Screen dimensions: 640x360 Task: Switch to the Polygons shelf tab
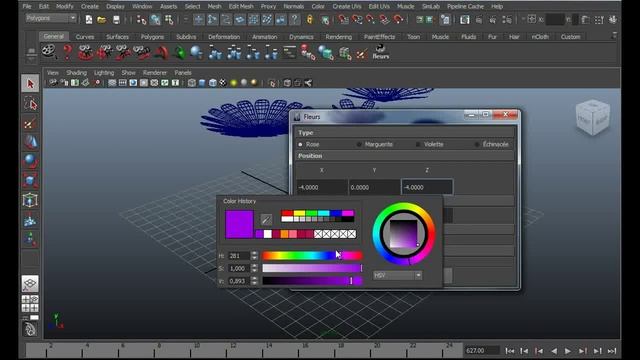click(152, 37)
